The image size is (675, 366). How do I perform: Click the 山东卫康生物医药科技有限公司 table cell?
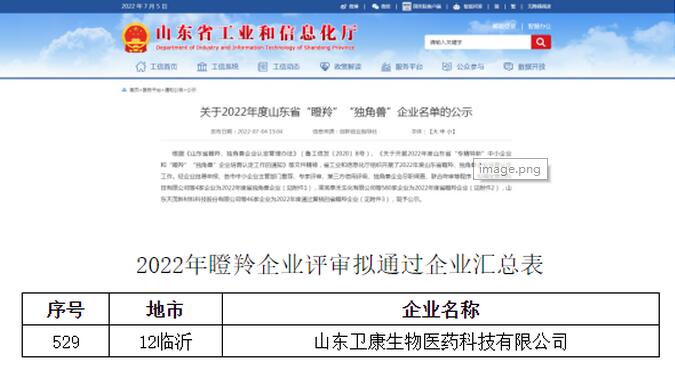coord(441,341)
